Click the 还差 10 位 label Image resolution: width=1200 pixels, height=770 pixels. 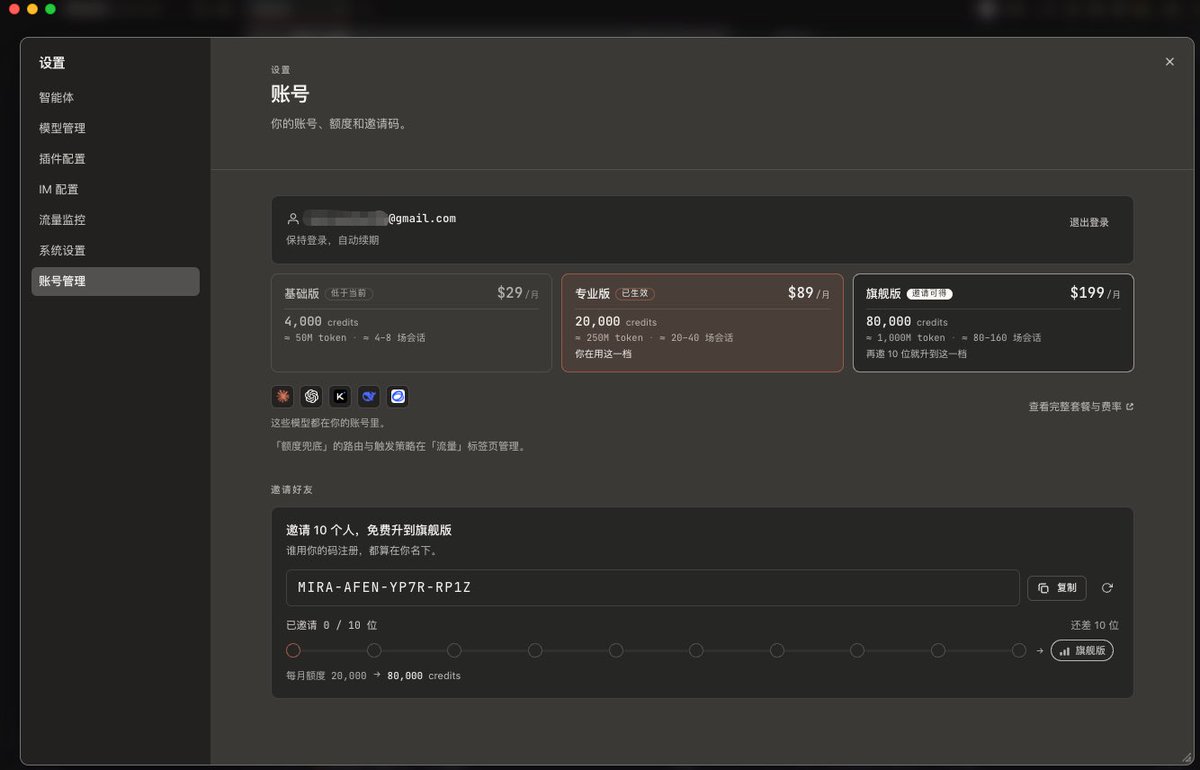[1094, 625]
